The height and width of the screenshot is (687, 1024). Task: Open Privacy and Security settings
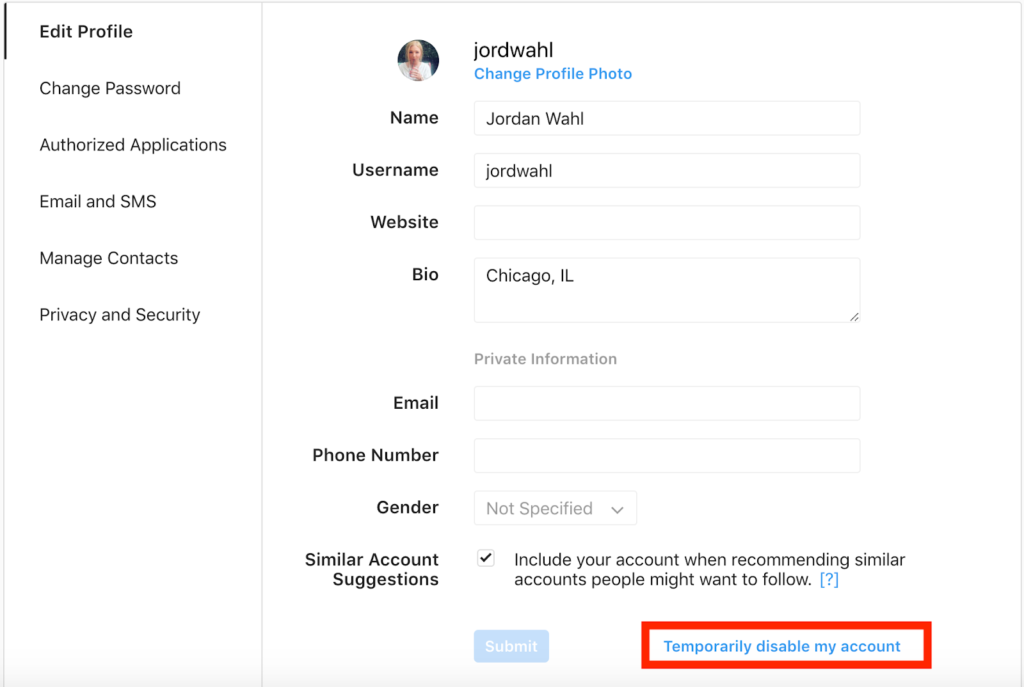click(x=120, y=315)
